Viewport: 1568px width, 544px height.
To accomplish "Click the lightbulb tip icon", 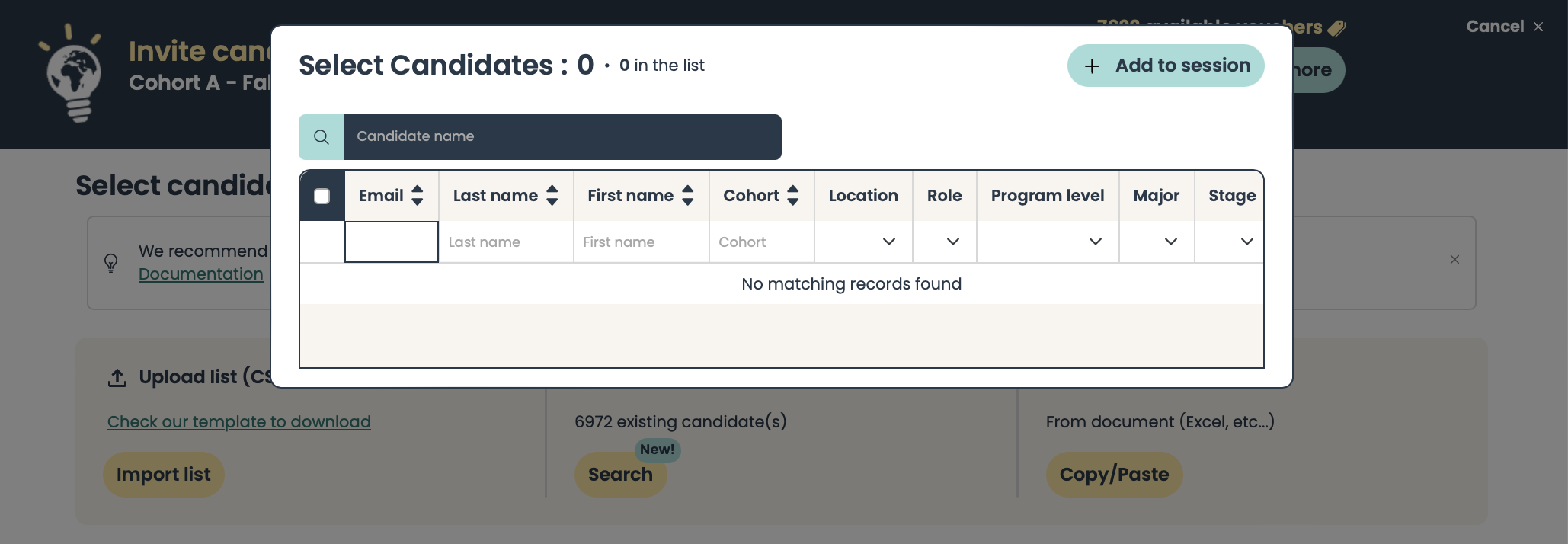I will [111, 263].
